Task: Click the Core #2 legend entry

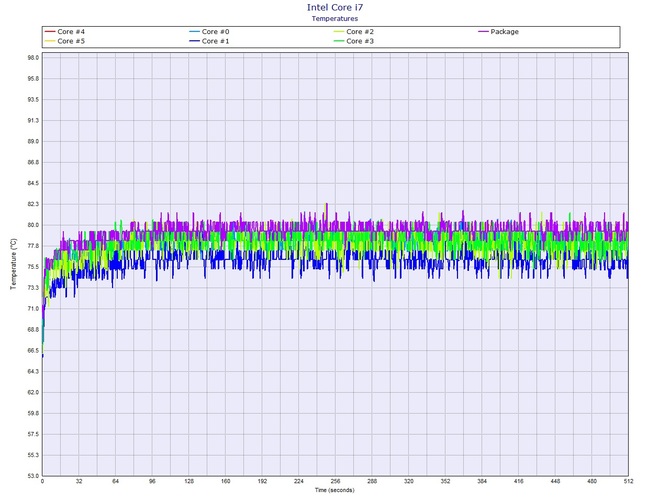Action: click(354, 32)
